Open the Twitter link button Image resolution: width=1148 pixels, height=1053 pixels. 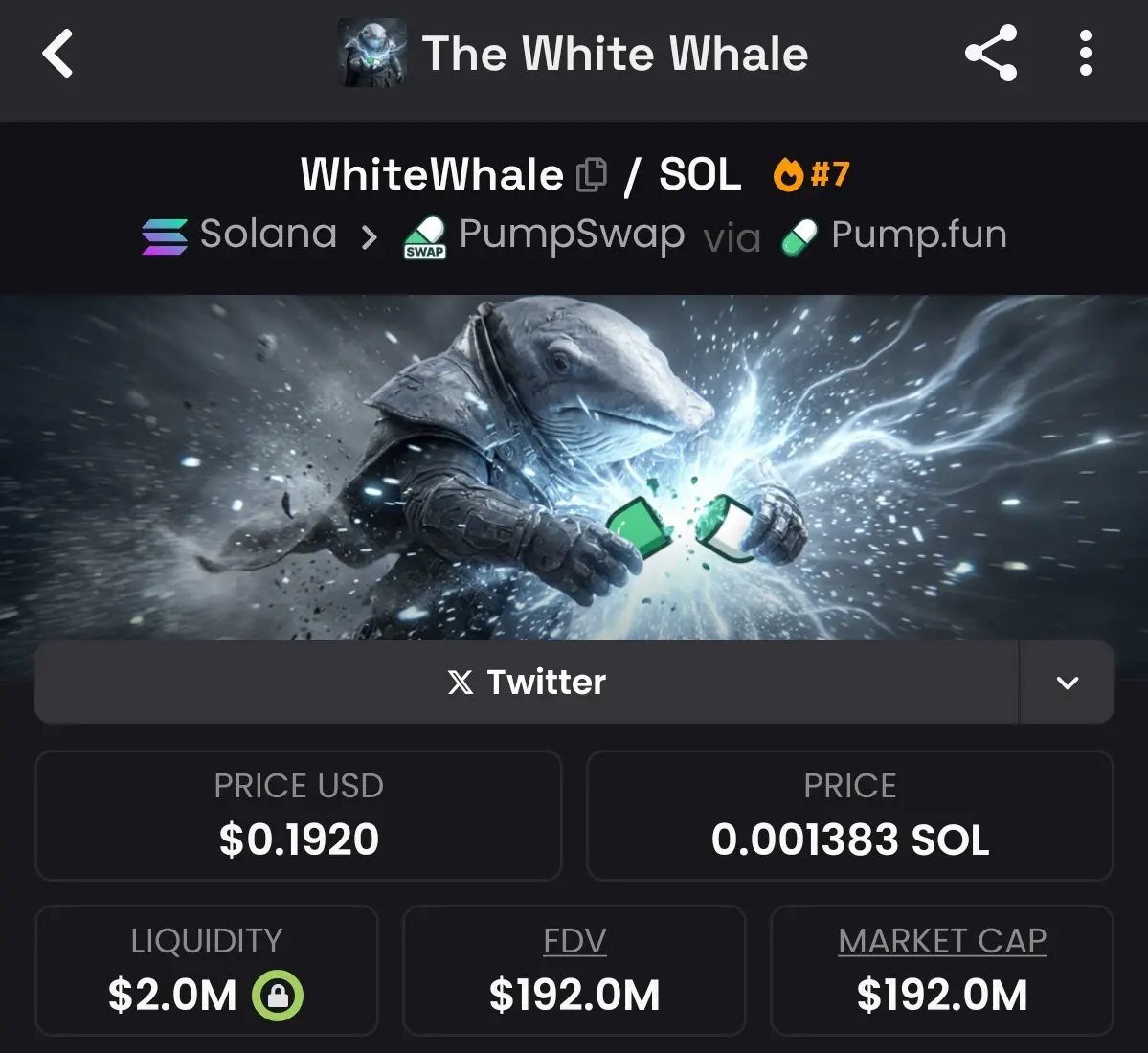pyautogui.click(x=527, y=682)
